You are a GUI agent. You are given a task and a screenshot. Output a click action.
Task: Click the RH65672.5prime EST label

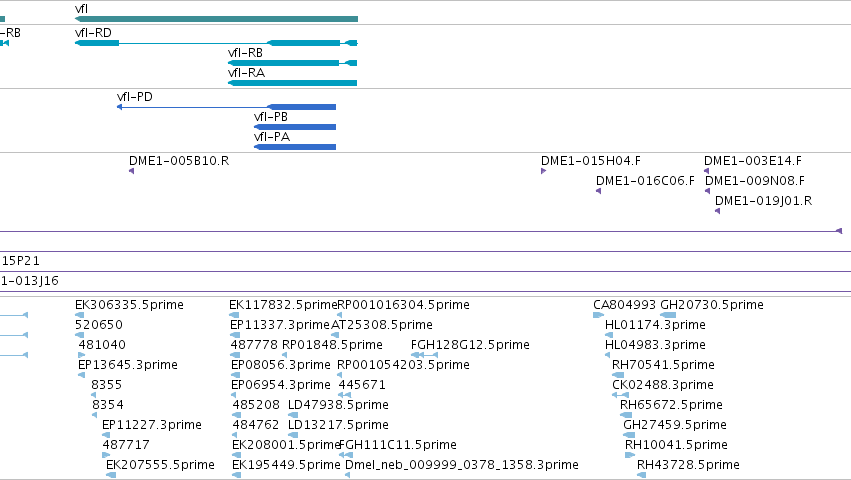click(671, 405)
